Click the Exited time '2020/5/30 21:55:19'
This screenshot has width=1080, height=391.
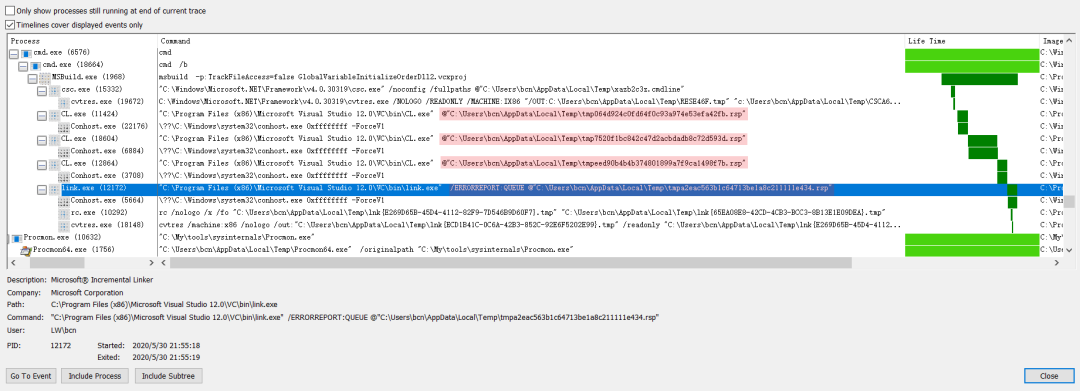166,358
